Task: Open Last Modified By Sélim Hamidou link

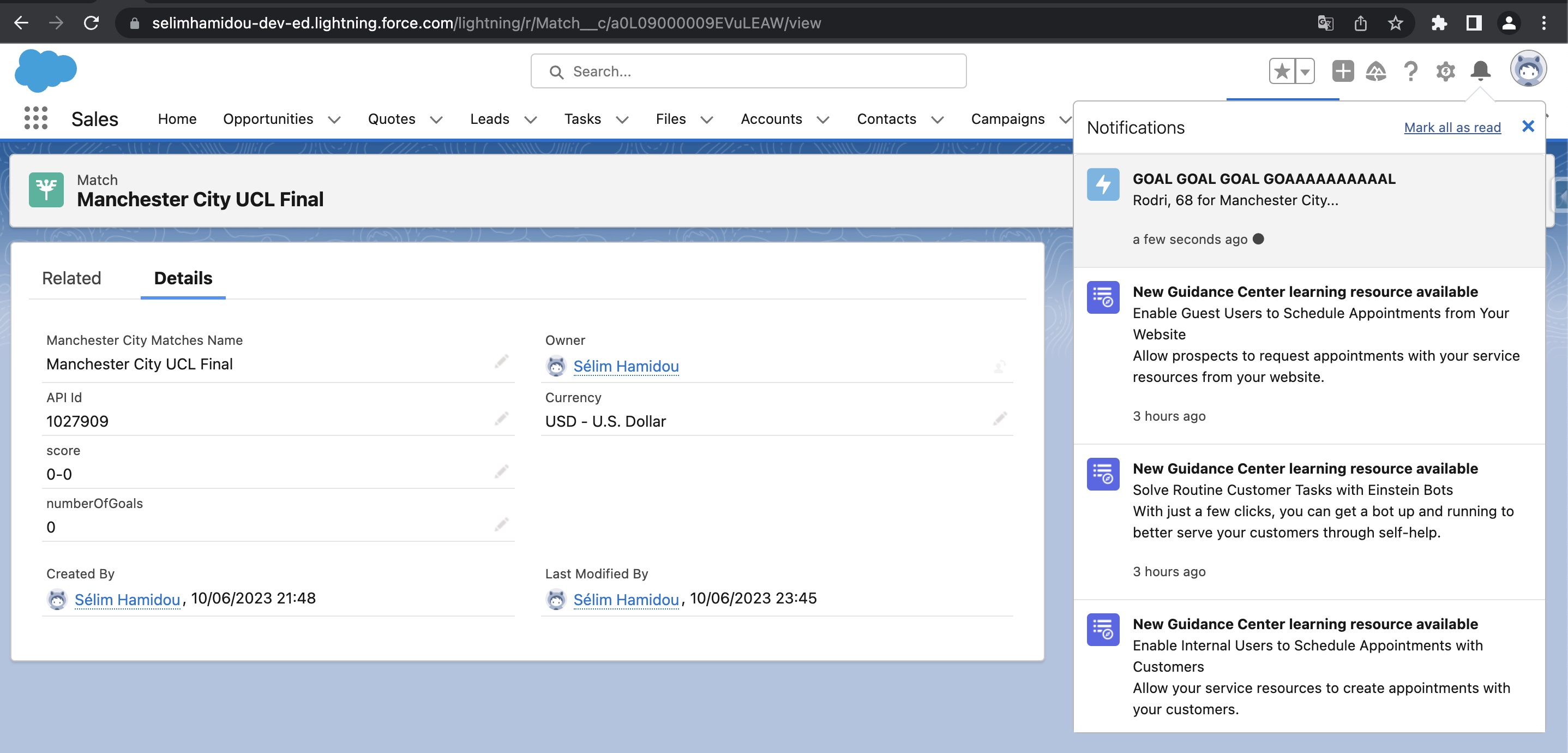Action: [x=626, y=600]
